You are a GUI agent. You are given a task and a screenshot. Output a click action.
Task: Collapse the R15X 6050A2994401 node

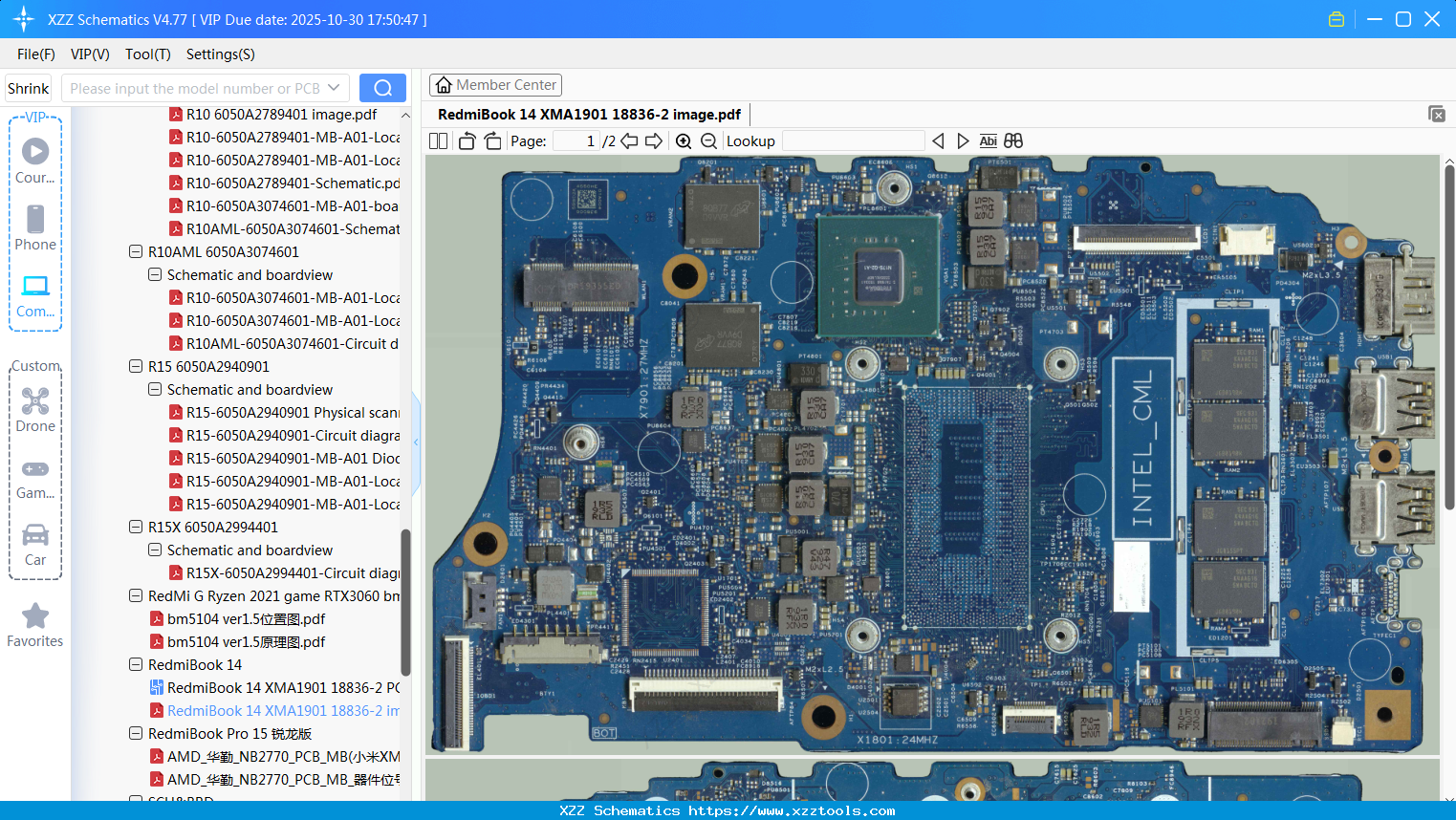pyautogui.click(x=136, y=528)
